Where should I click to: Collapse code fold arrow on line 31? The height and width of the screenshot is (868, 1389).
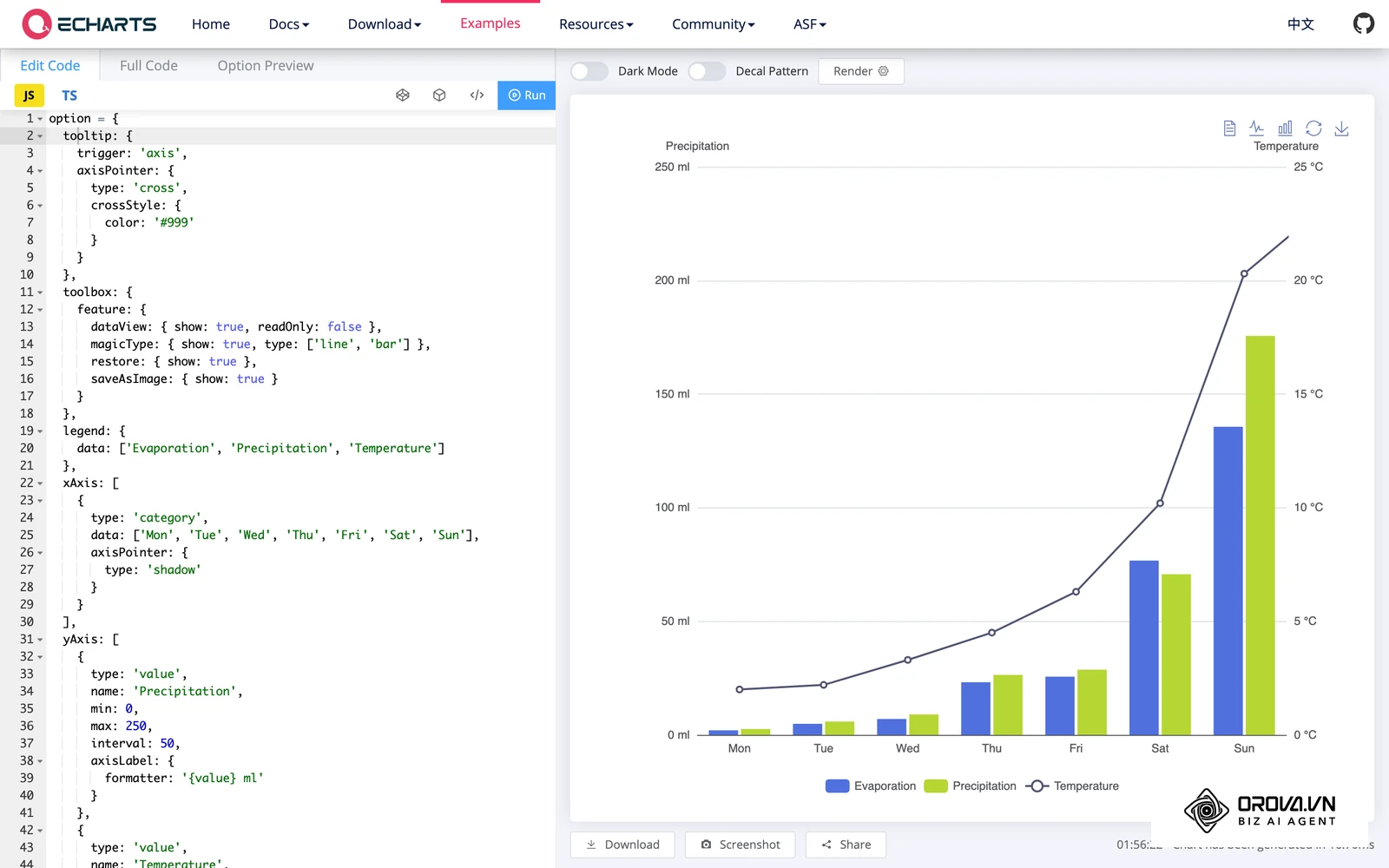[40, 640]
